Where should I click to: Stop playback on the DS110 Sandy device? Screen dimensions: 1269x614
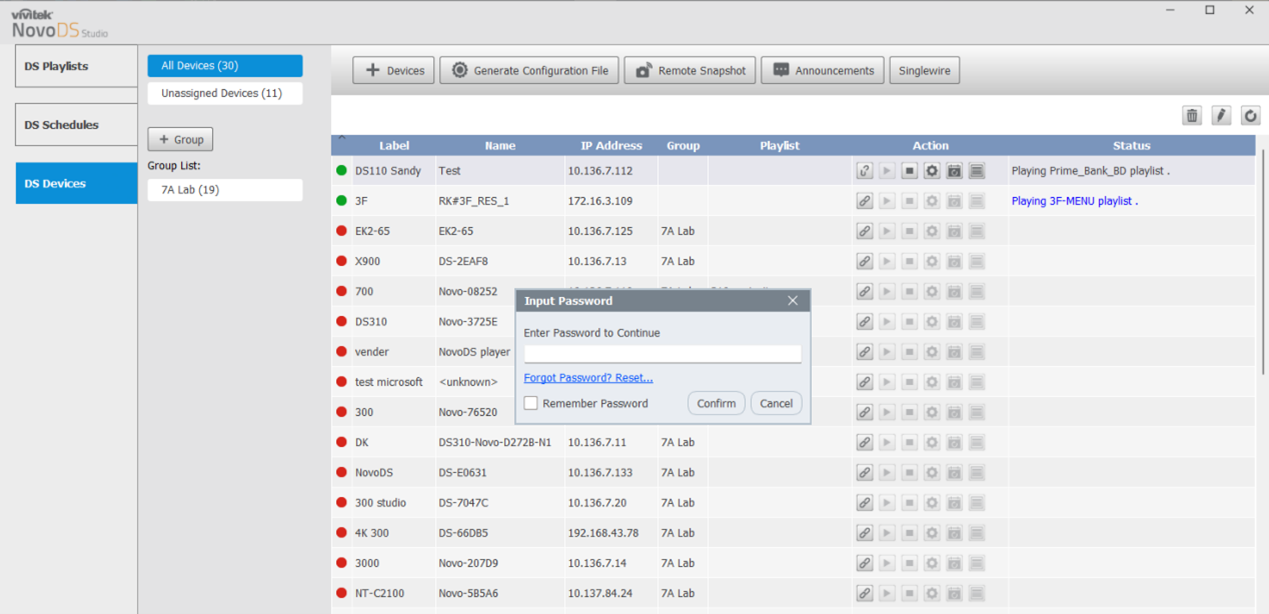tap(909, 171)
